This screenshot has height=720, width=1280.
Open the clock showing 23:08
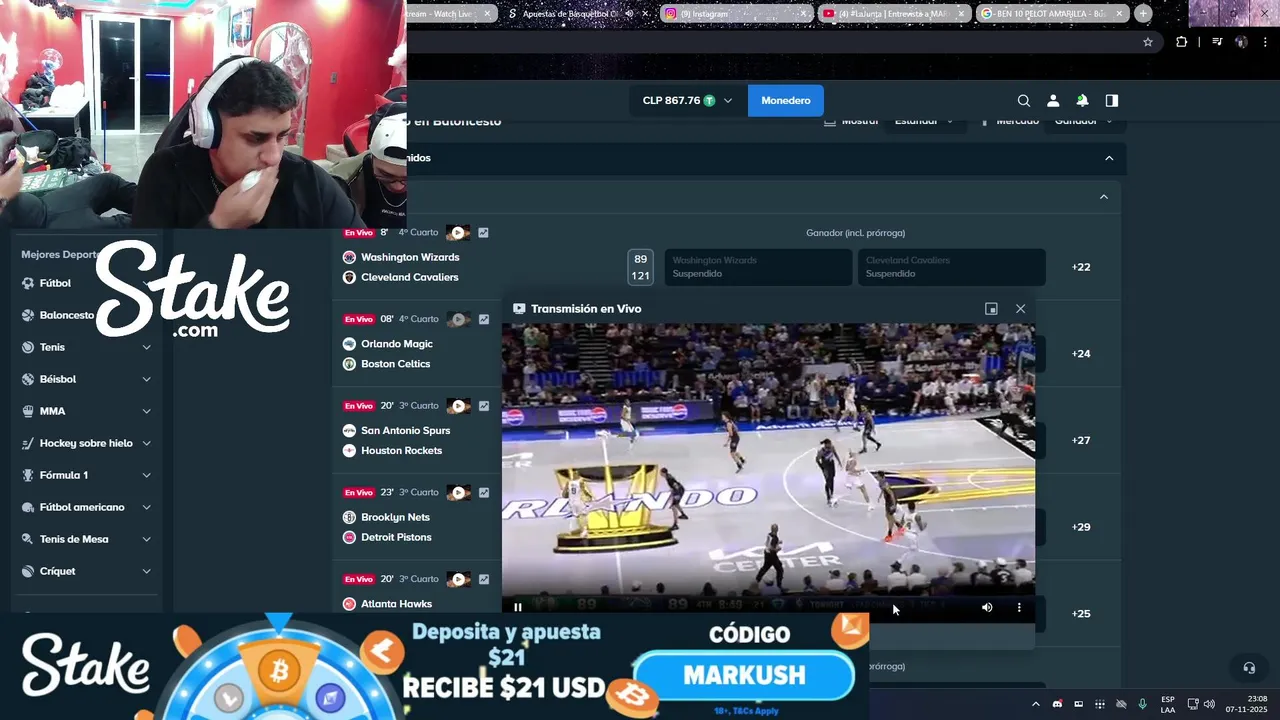[x=1247, y=704]
